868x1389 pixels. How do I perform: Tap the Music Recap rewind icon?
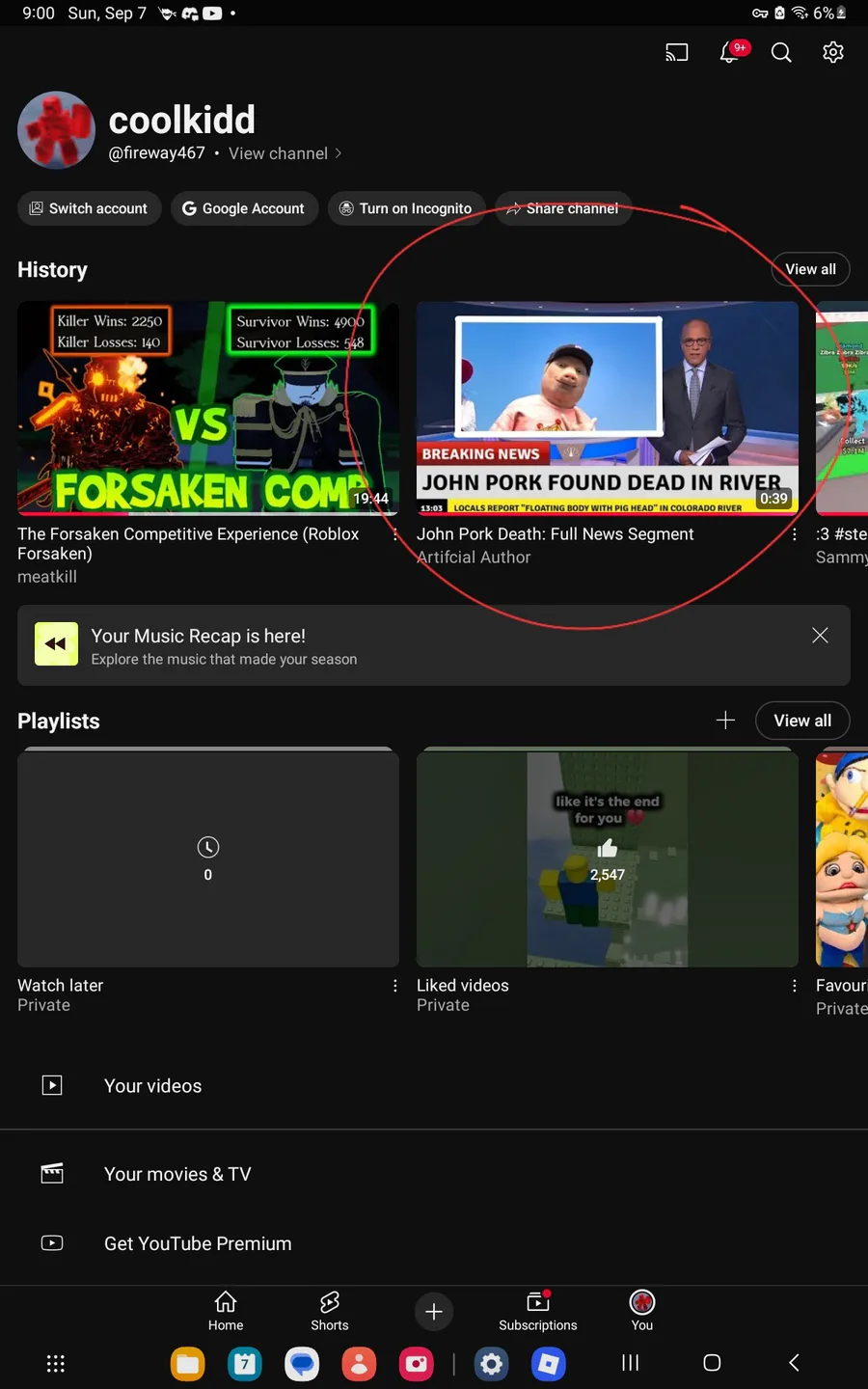click(x=56, y=644)
